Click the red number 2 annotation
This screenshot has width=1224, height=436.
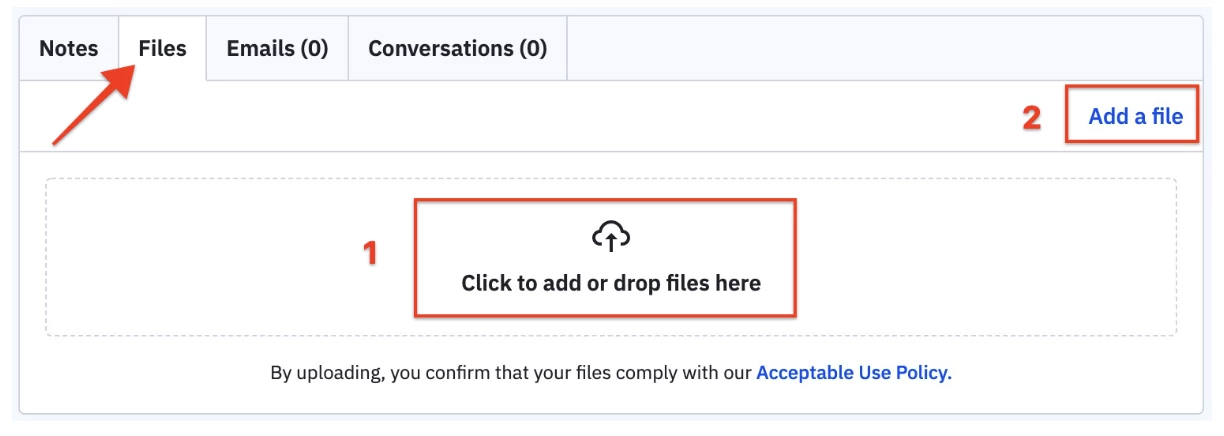coord(1031,118)
